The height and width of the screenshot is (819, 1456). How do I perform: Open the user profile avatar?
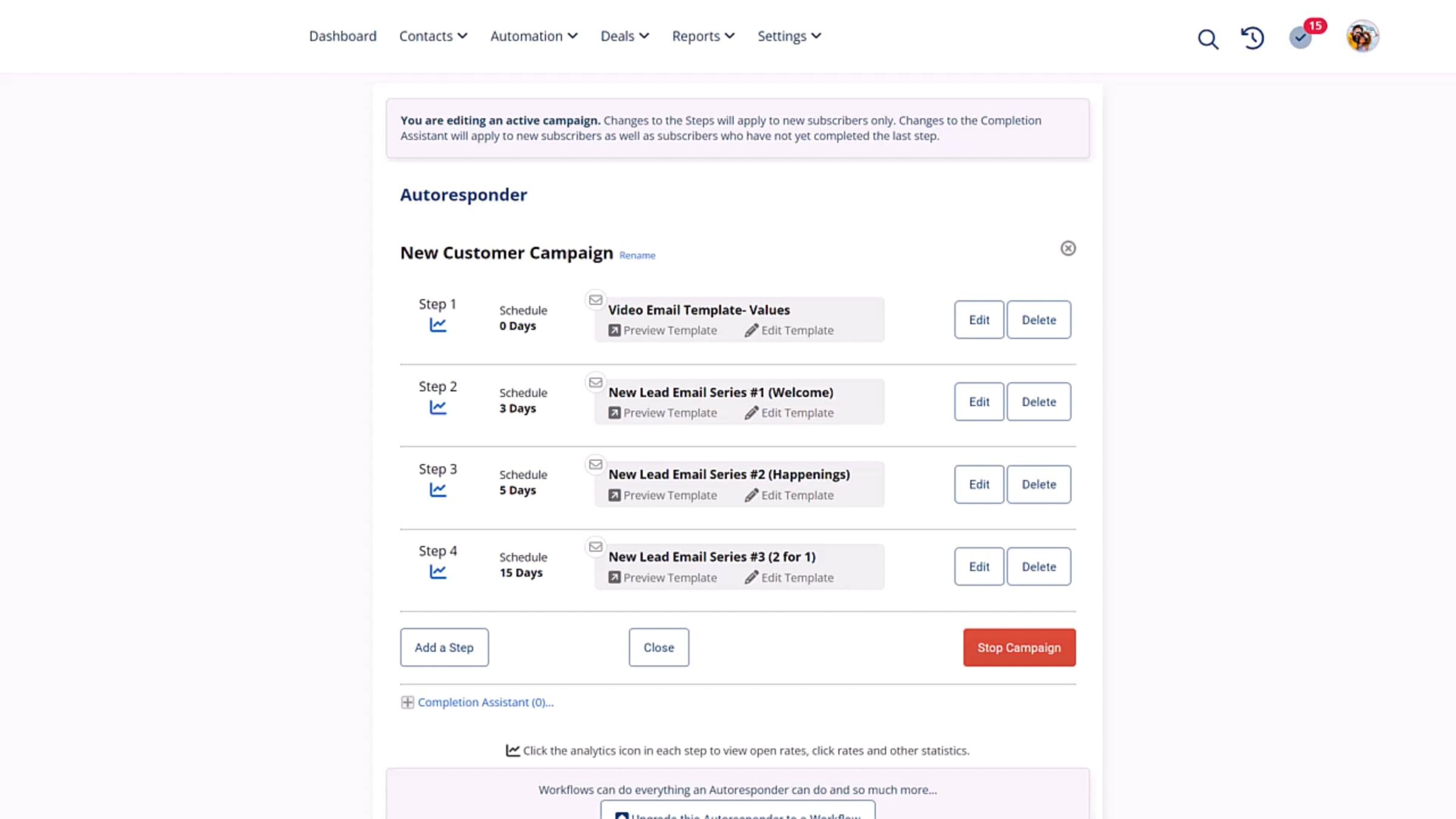(x=1363, y=36)
